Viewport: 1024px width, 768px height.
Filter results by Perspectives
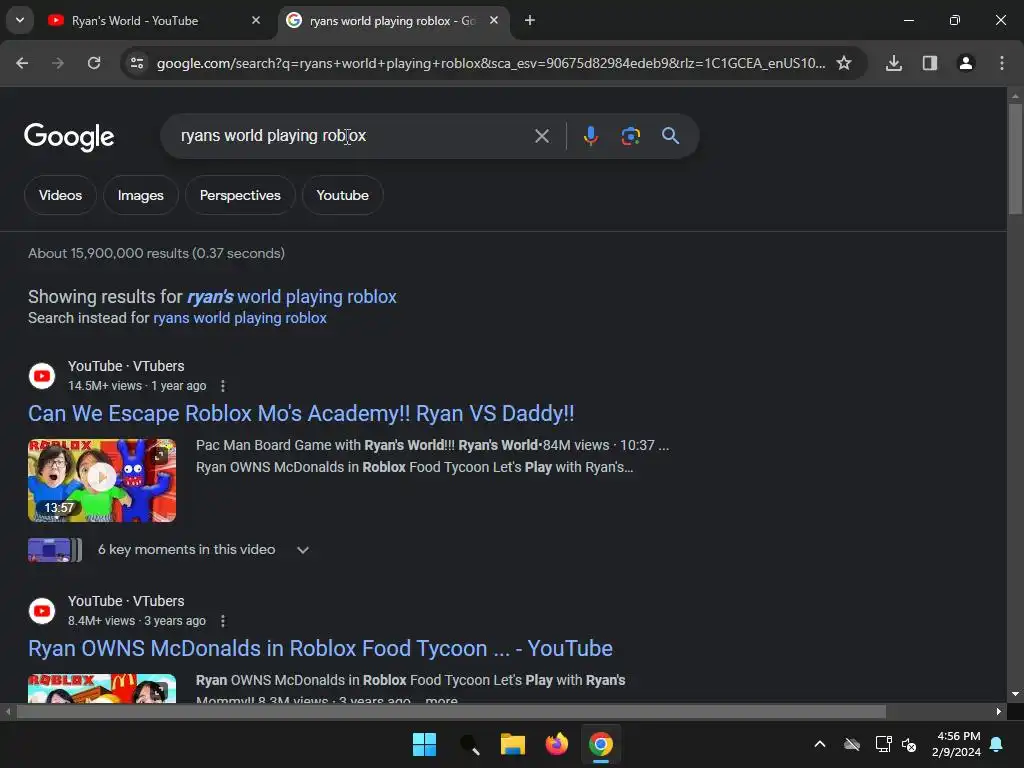click(240, 195)
